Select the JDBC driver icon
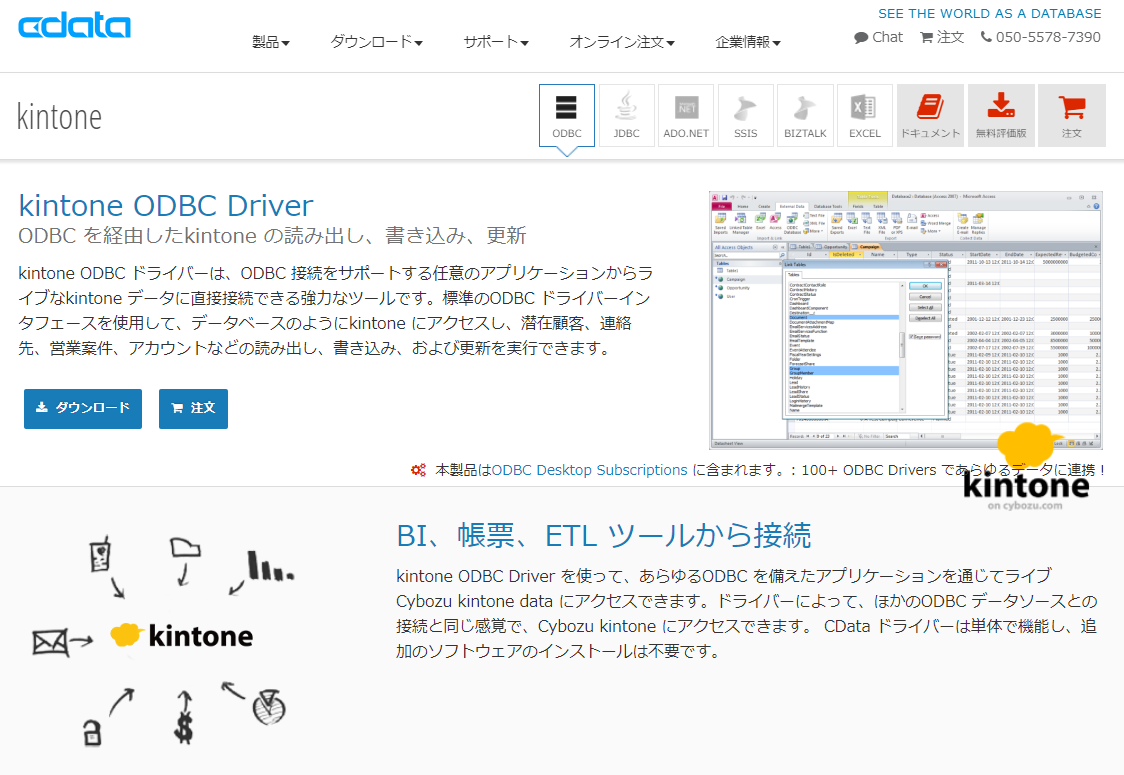Screen dimensions: 1124x775 (626, 114)
